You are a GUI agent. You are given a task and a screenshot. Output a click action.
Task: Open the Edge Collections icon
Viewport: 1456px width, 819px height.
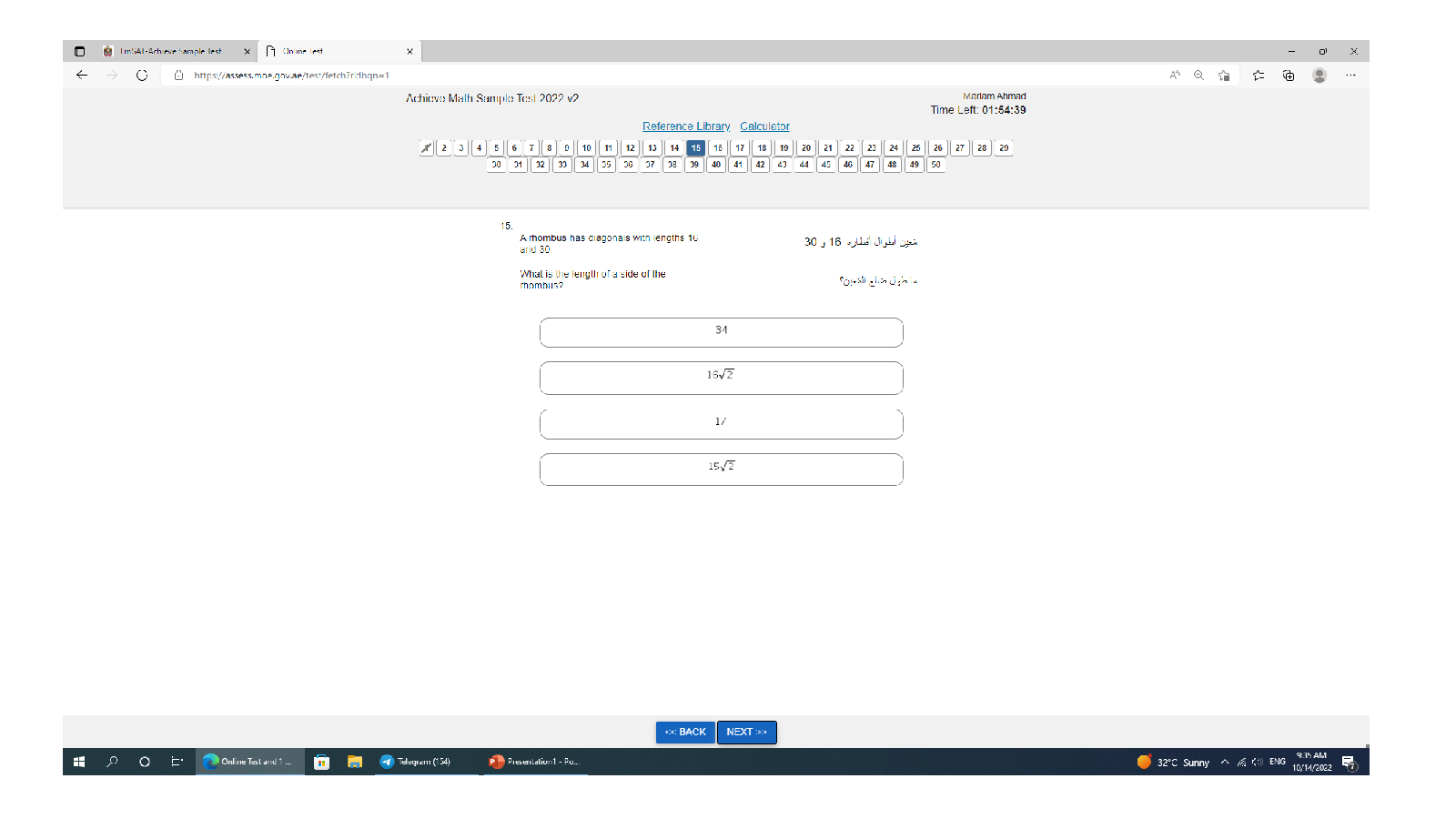pyautogui.click(x=1289, y=76)
